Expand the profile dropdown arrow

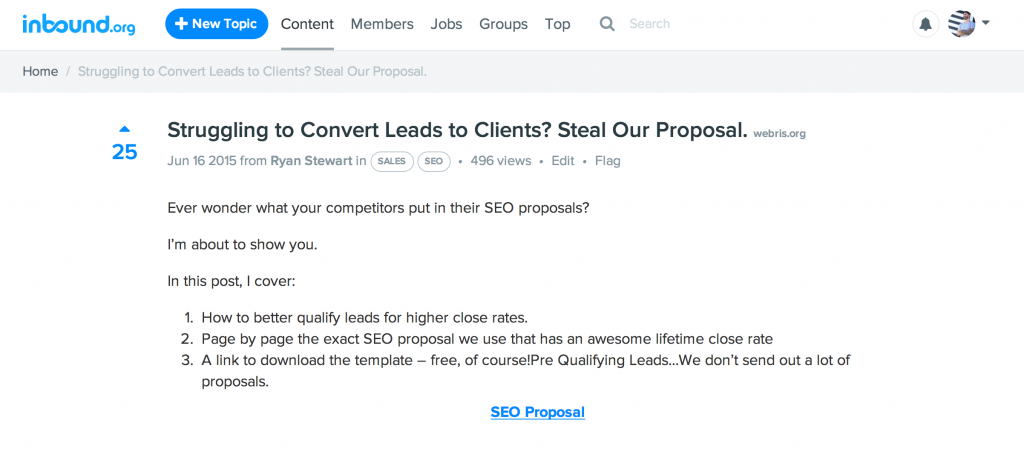pos(986,23)
